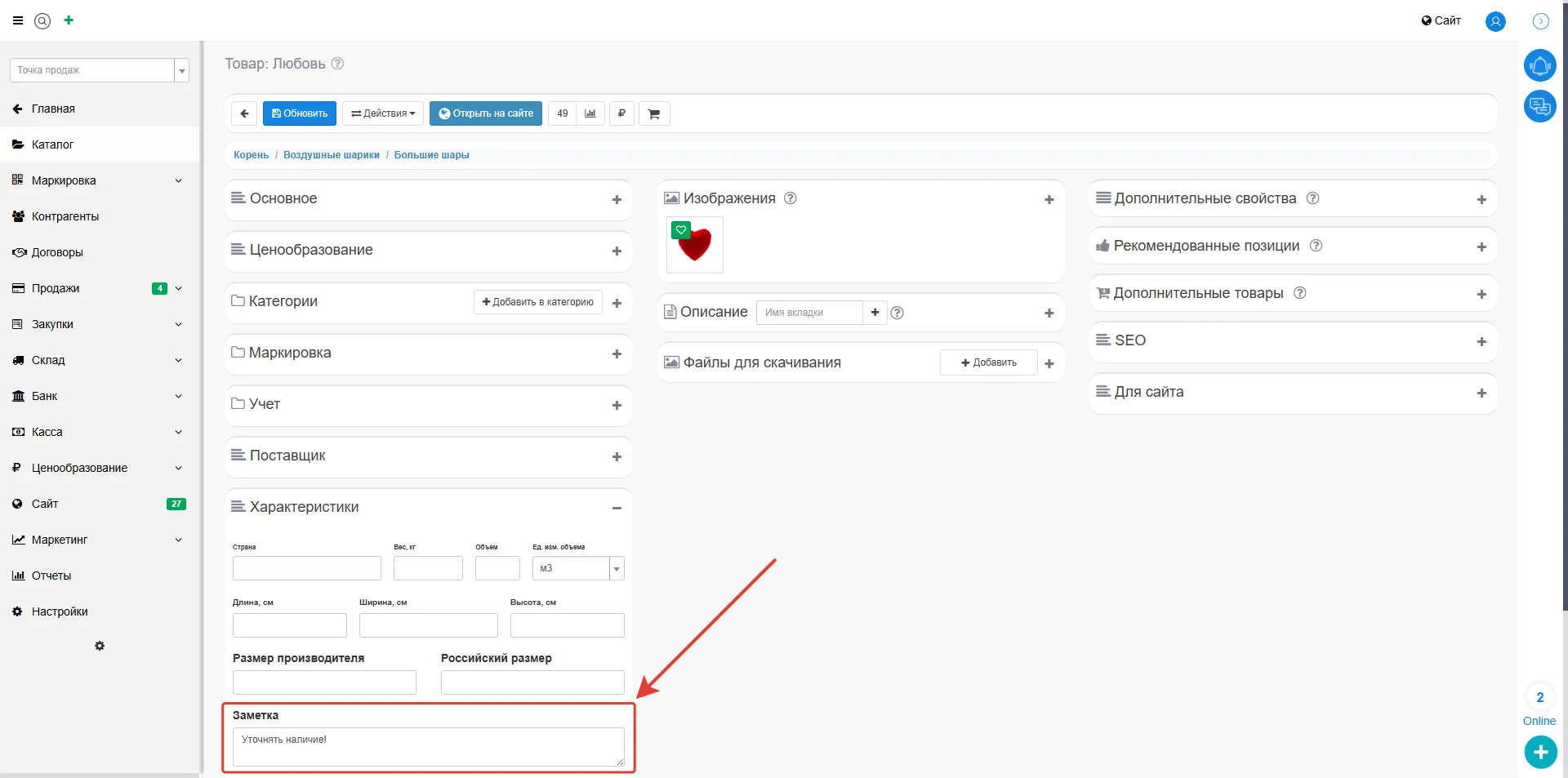Viewport: 1568px width, 778px height.
Task: Open the Действия dropdown menu
Action: click(382, 113)
